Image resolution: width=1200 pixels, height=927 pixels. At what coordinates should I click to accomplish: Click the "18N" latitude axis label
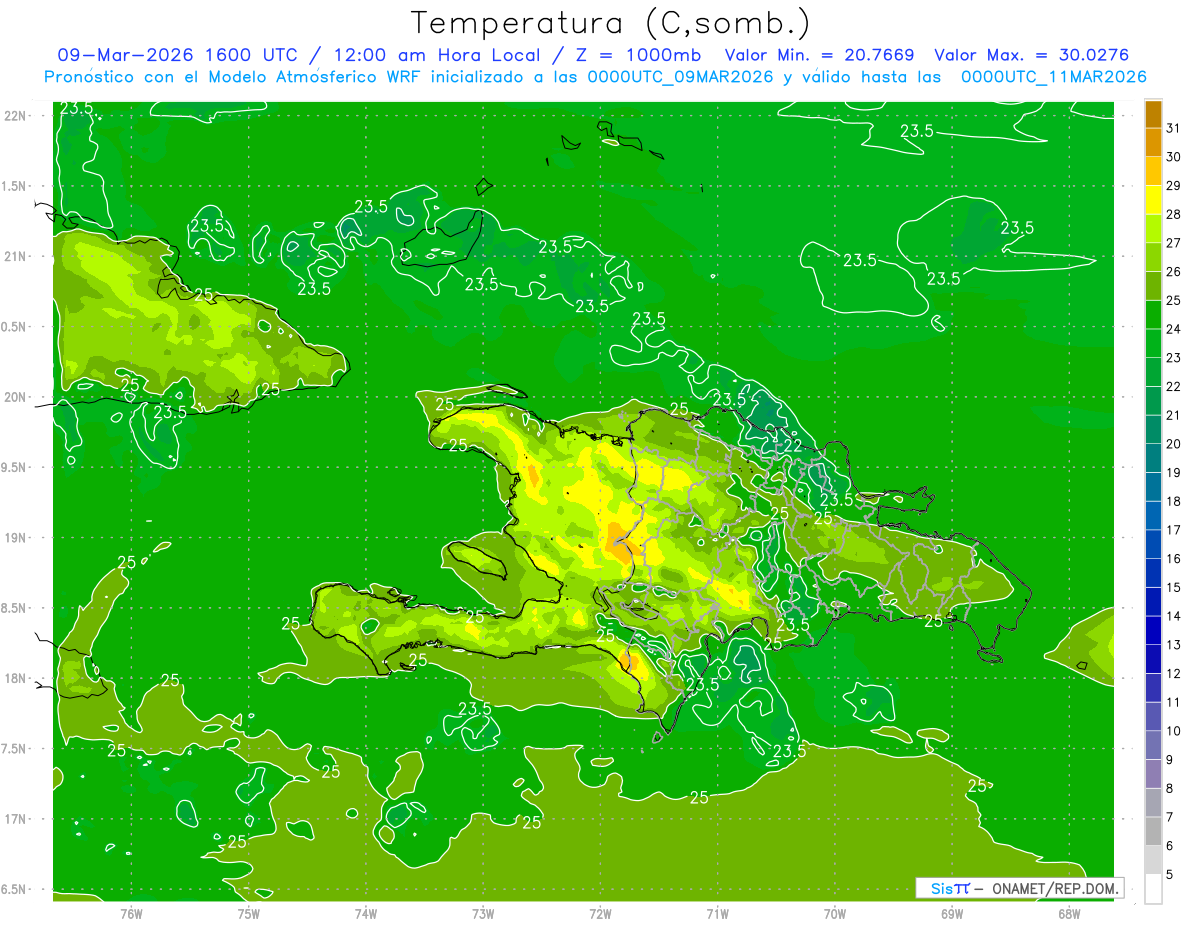coord(15,678)
